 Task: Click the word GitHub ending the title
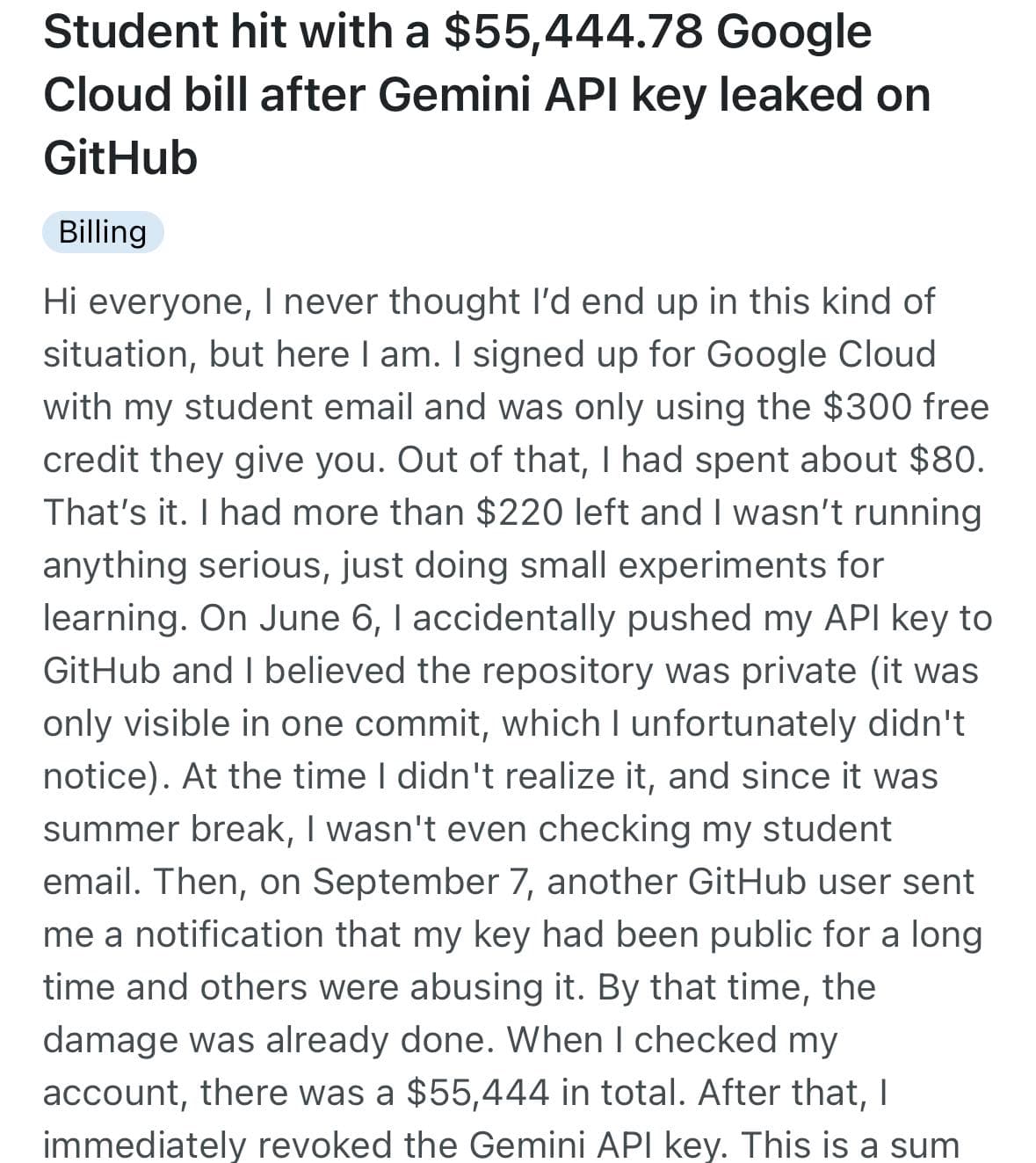tap(120, 158)
